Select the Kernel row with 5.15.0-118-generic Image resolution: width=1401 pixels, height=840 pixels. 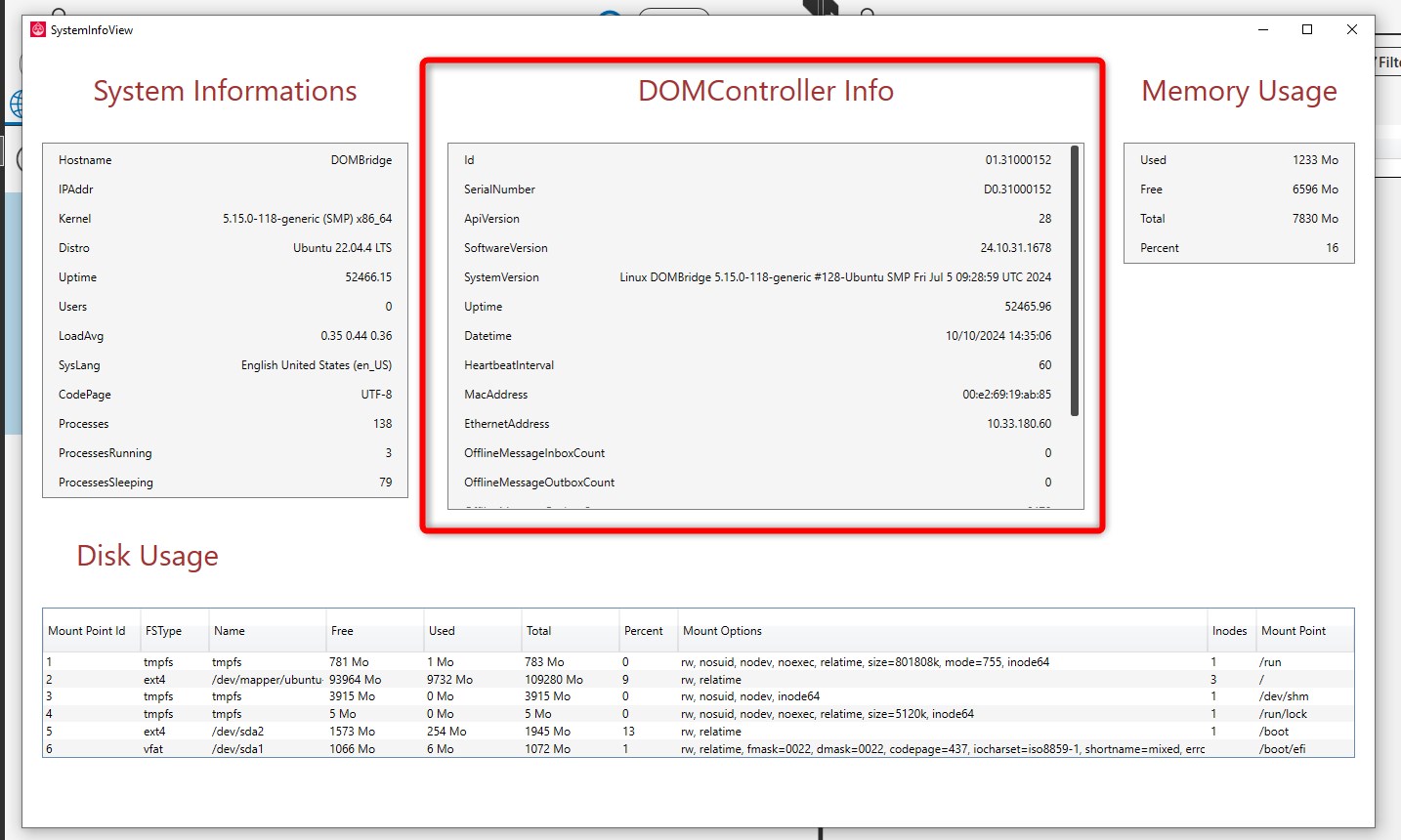[225, 219]
